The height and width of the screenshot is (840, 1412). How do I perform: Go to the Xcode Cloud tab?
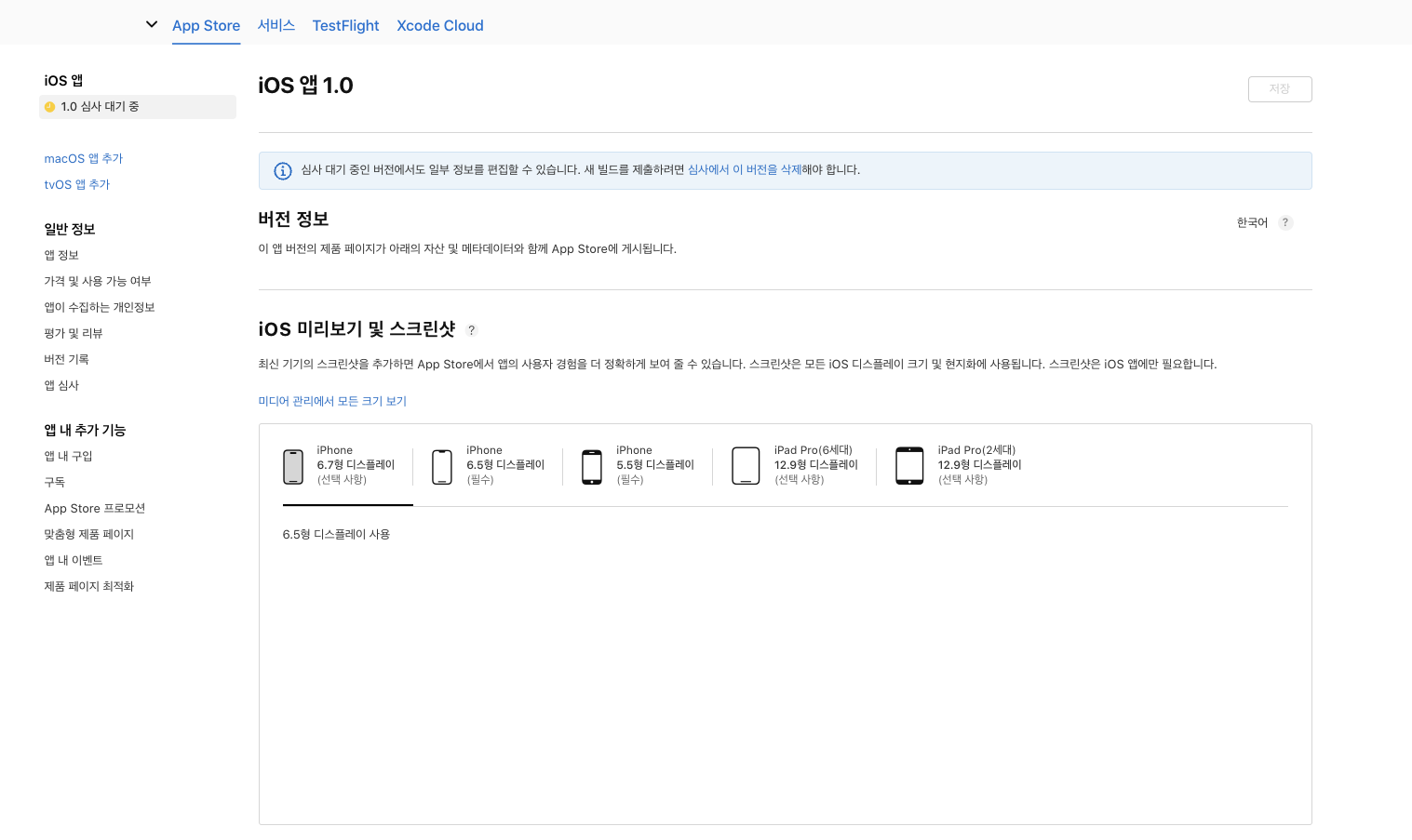point(440,25)
